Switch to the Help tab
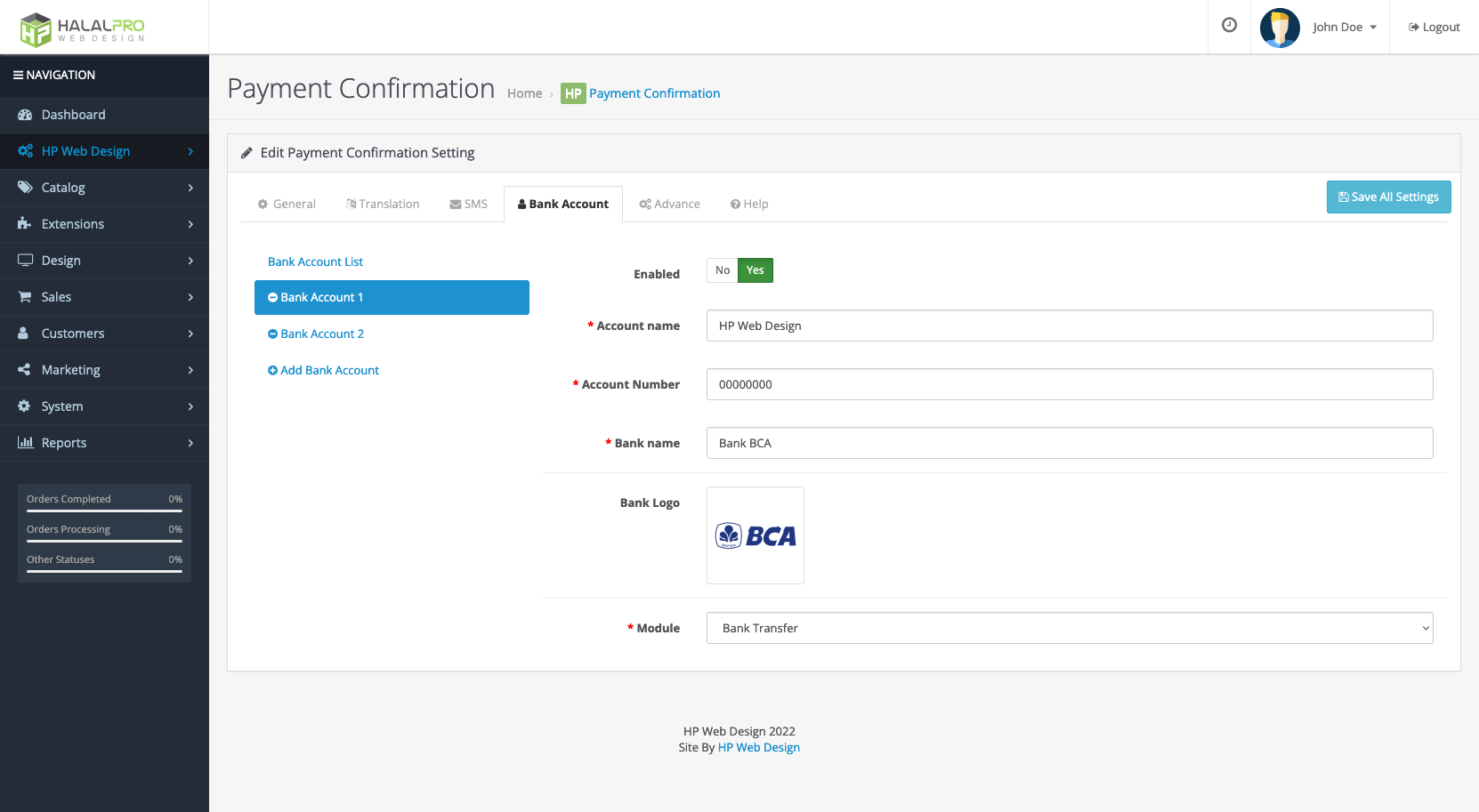The height and width of the screenshot is (812, 1479). click(749, 204)
